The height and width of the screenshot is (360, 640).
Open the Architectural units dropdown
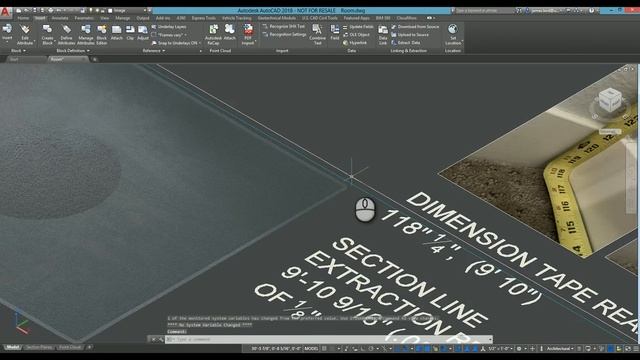pos(560,349)
